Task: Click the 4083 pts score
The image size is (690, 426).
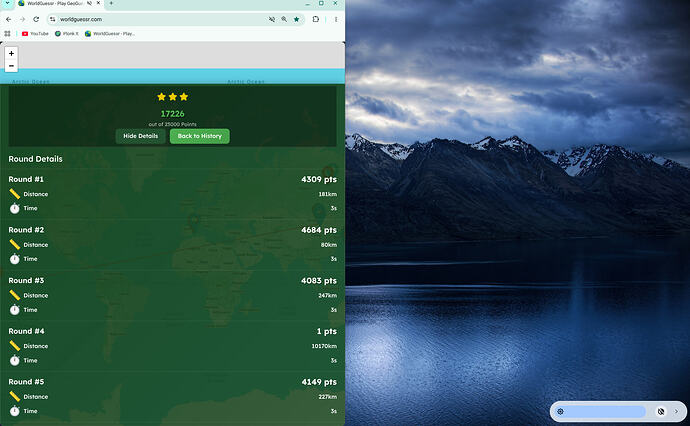Action: click(x=319, y=280)
